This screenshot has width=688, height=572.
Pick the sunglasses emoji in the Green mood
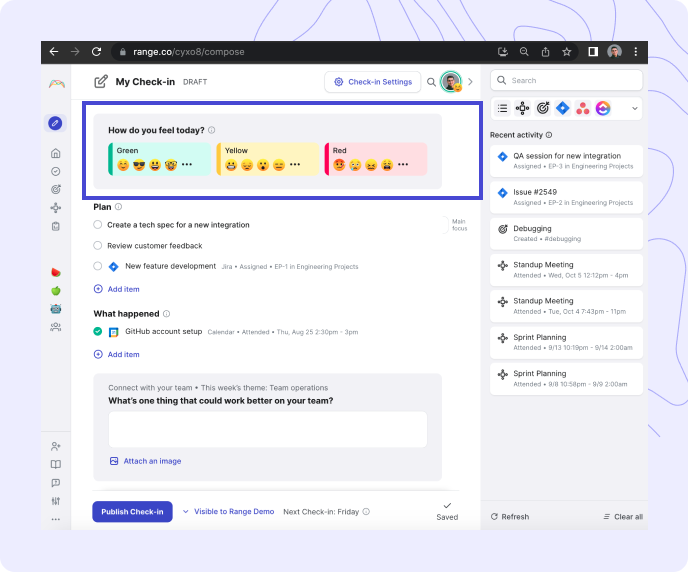click(x=139, y=165)
